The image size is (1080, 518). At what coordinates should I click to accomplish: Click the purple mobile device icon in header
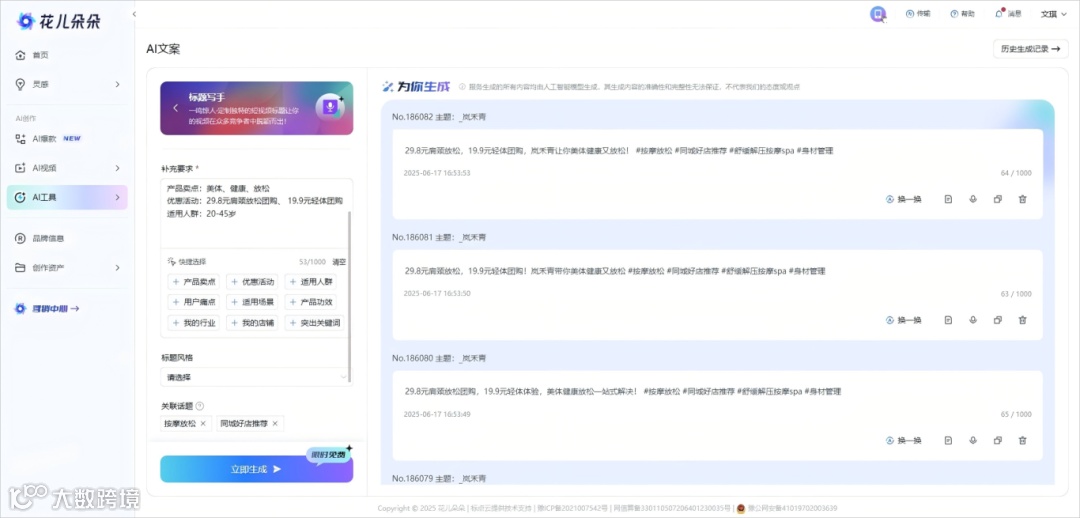pos(878,14)
